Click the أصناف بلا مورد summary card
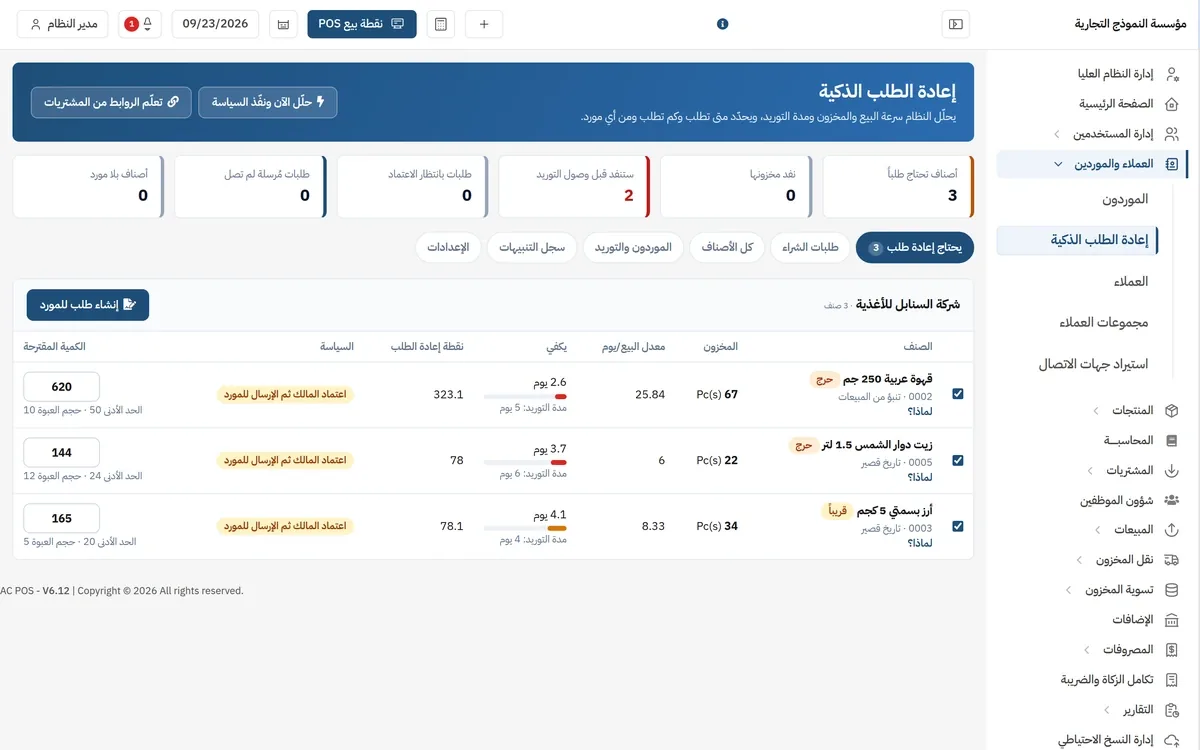This screenshot has width=1200, height=750. 87,187
